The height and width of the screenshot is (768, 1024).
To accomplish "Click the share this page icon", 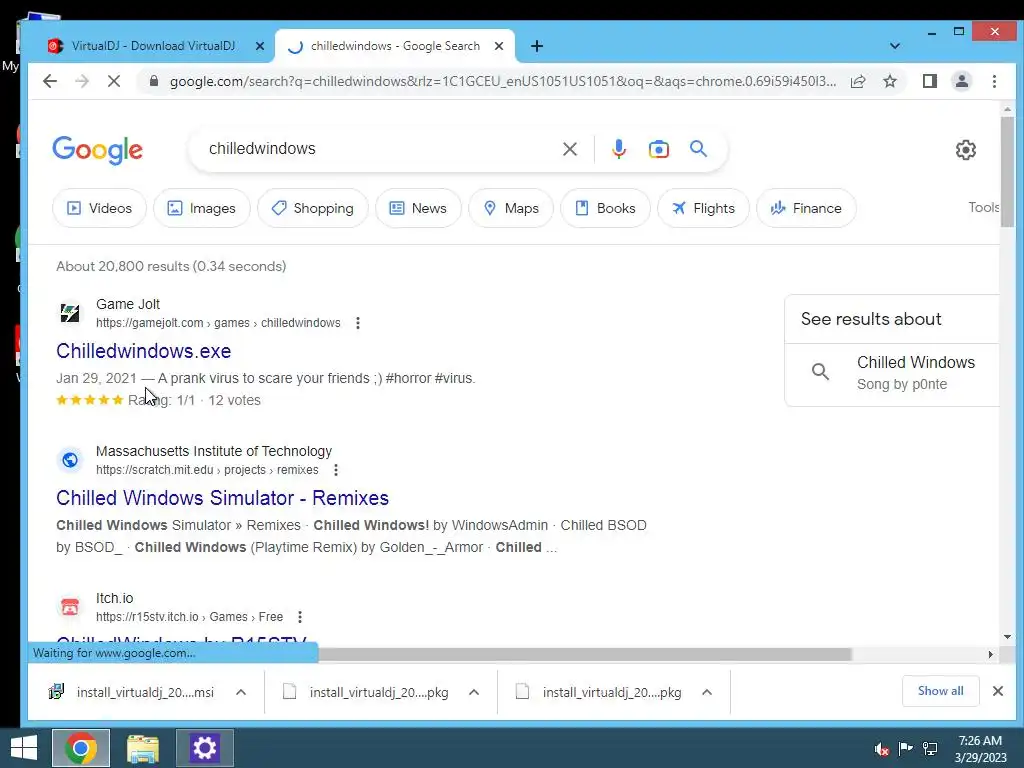I will coord(858,81).
